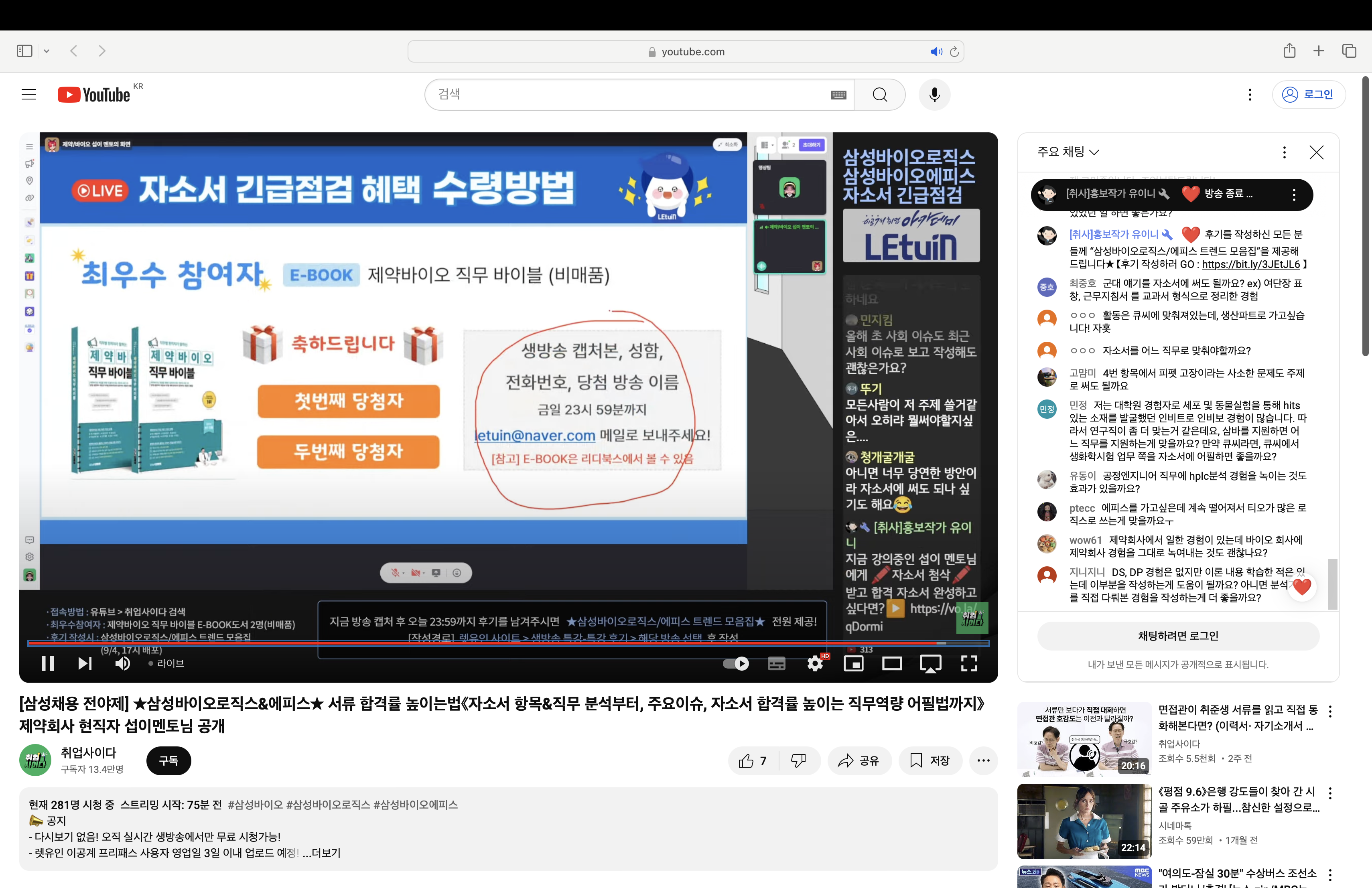Open the 은행 강도들이 찾아 간 video thumbnail

tap(1084, 821)
